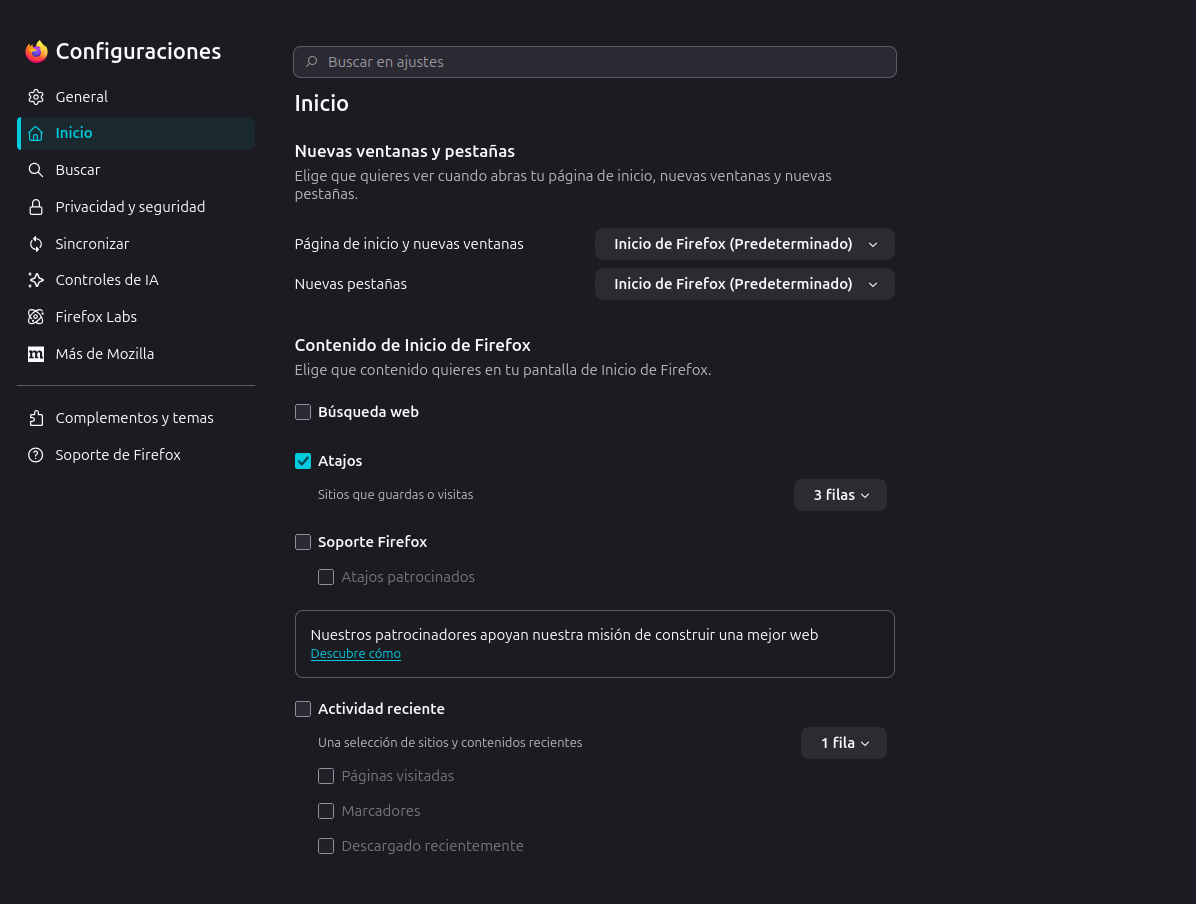The image size is (1196, 904).
Task: Click the Privacidad y seguridad lock icon
Action: (x=36, y=207)
